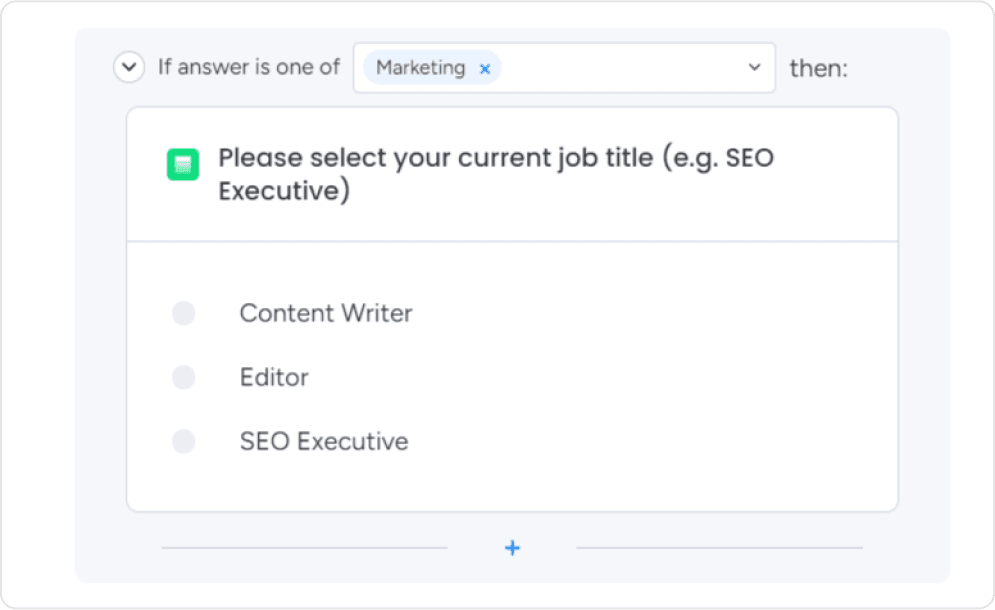The image size is (995, 610).
Task: Click the Editor option label
Action: (274, 377)
